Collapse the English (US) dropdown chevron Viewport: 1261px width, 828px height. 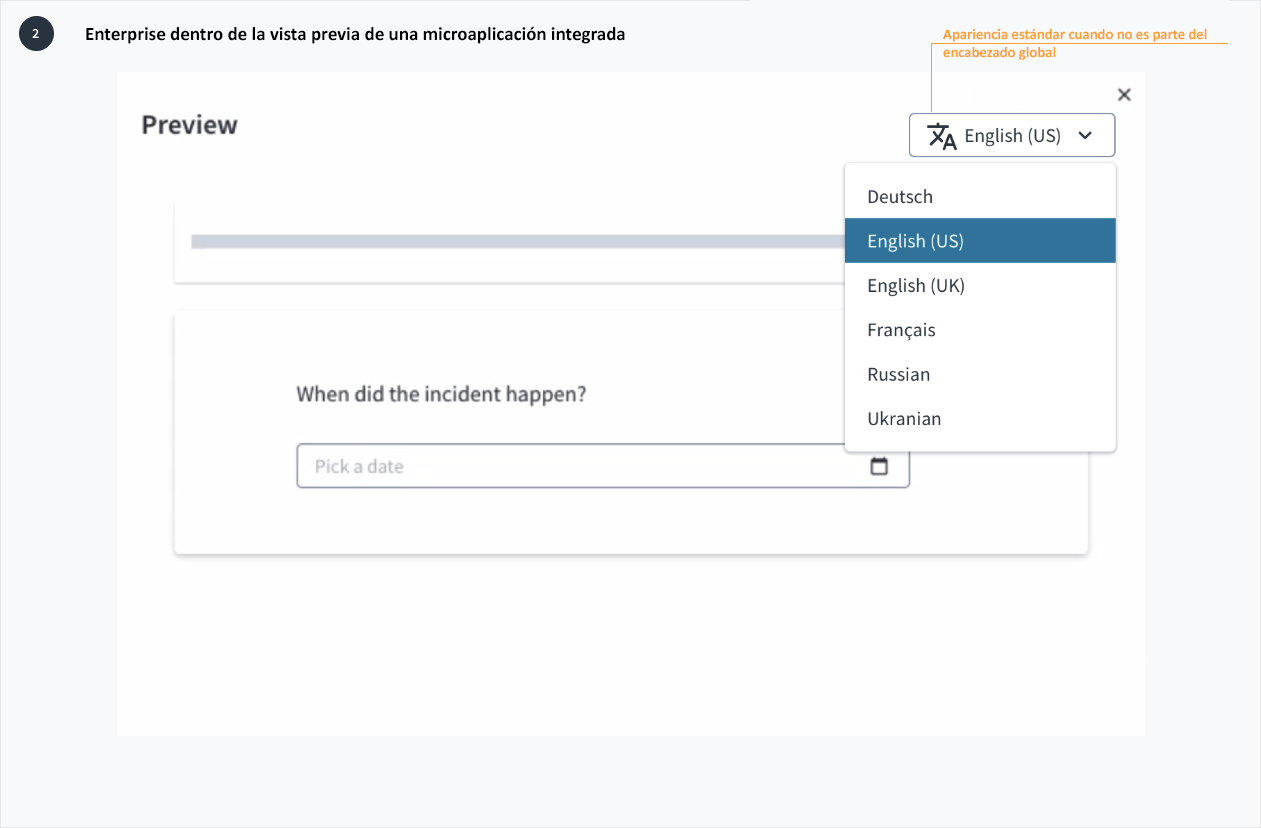pos(1085,135)
